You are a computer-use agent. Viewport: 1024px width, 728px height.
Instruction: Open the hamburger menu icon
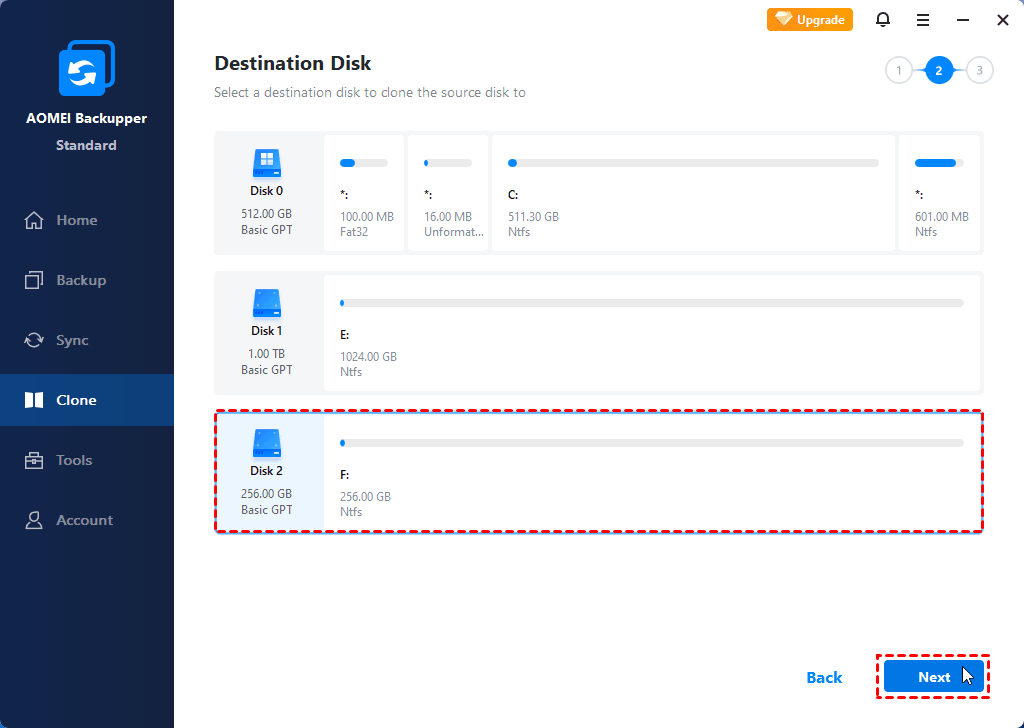tap(923, 20)
